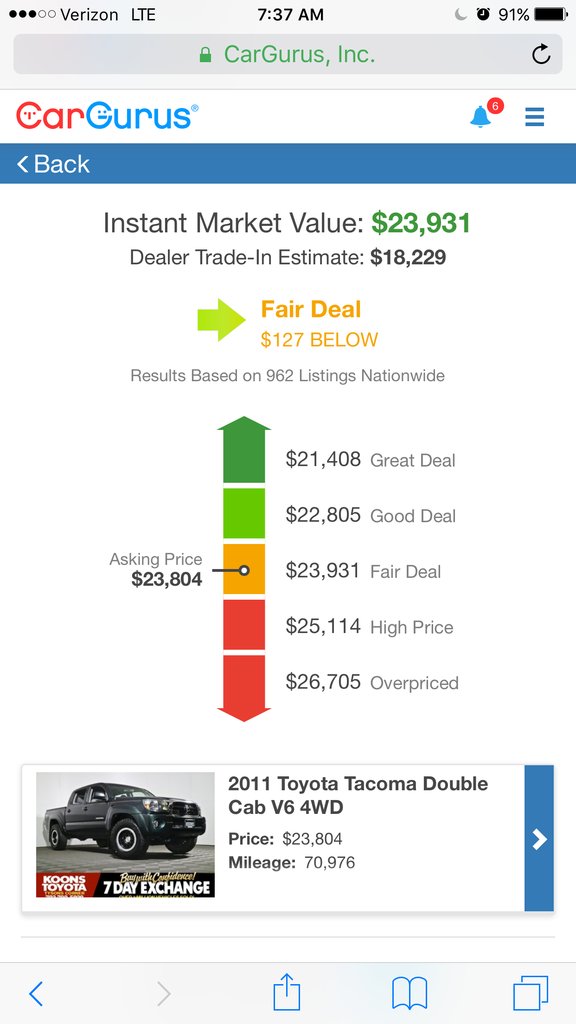
Task: Tap the CarGurus, Inc. address bar
Action: click(x=288, y=54)
